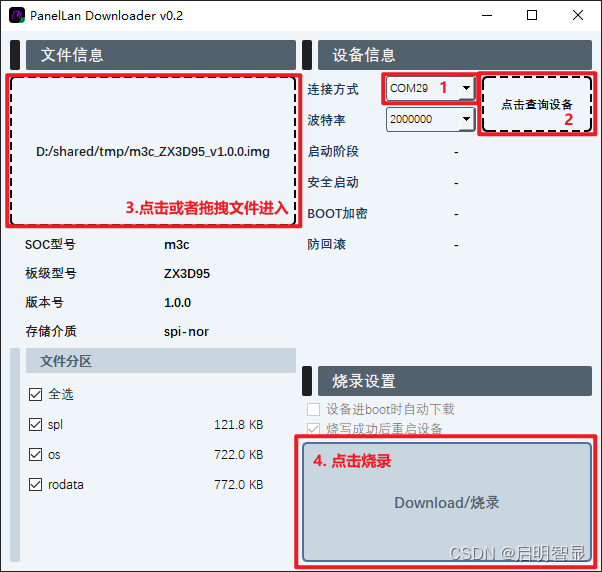Click the spi-nor storage value
602x572 pixels.
click(186, 332)
